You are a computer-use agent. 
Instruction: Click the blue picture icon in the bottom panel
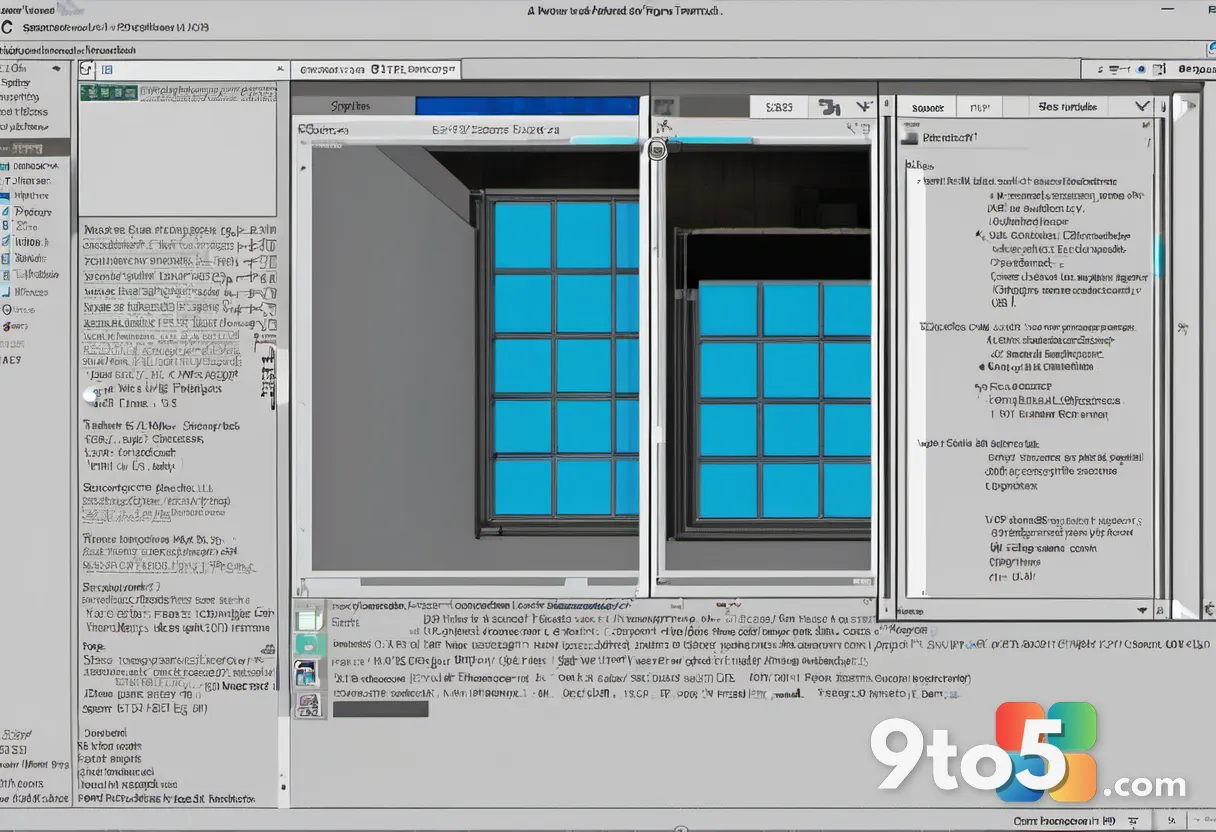pyautogui.click(x=307, y=673)
